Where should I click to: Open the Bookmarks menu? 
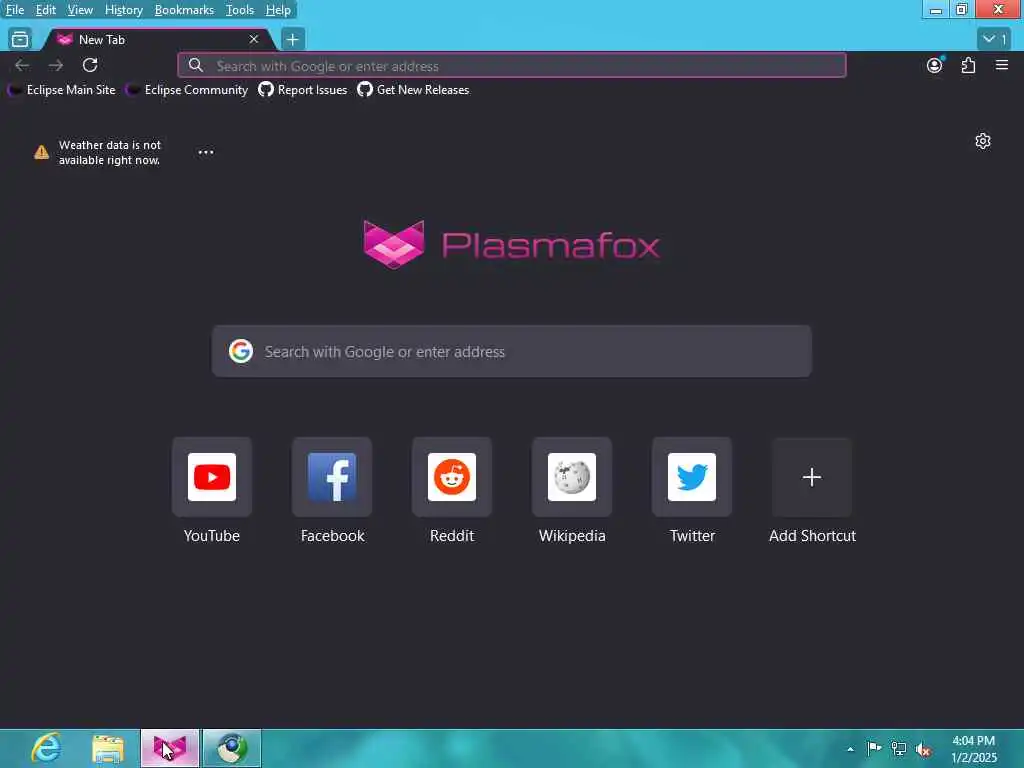(x=184, y=10)
